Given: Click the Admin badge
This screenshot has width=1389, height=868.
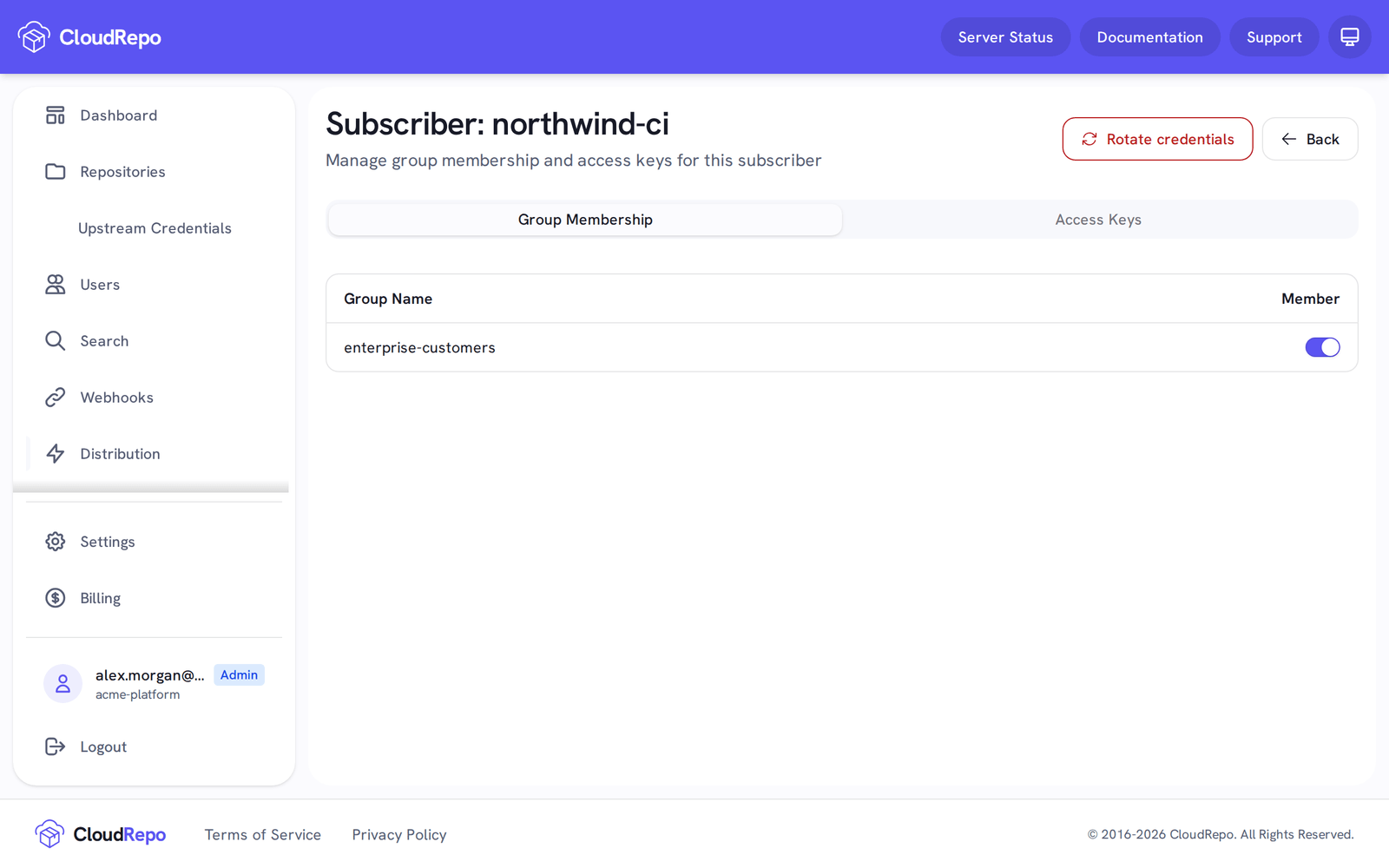Looking at the screenshot, I should click(239, 674).
